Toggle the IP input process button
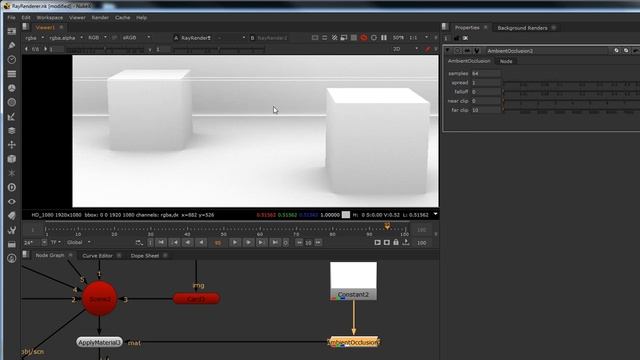Image resolution: width=640 pixels, height=360 pixels. 114,38
